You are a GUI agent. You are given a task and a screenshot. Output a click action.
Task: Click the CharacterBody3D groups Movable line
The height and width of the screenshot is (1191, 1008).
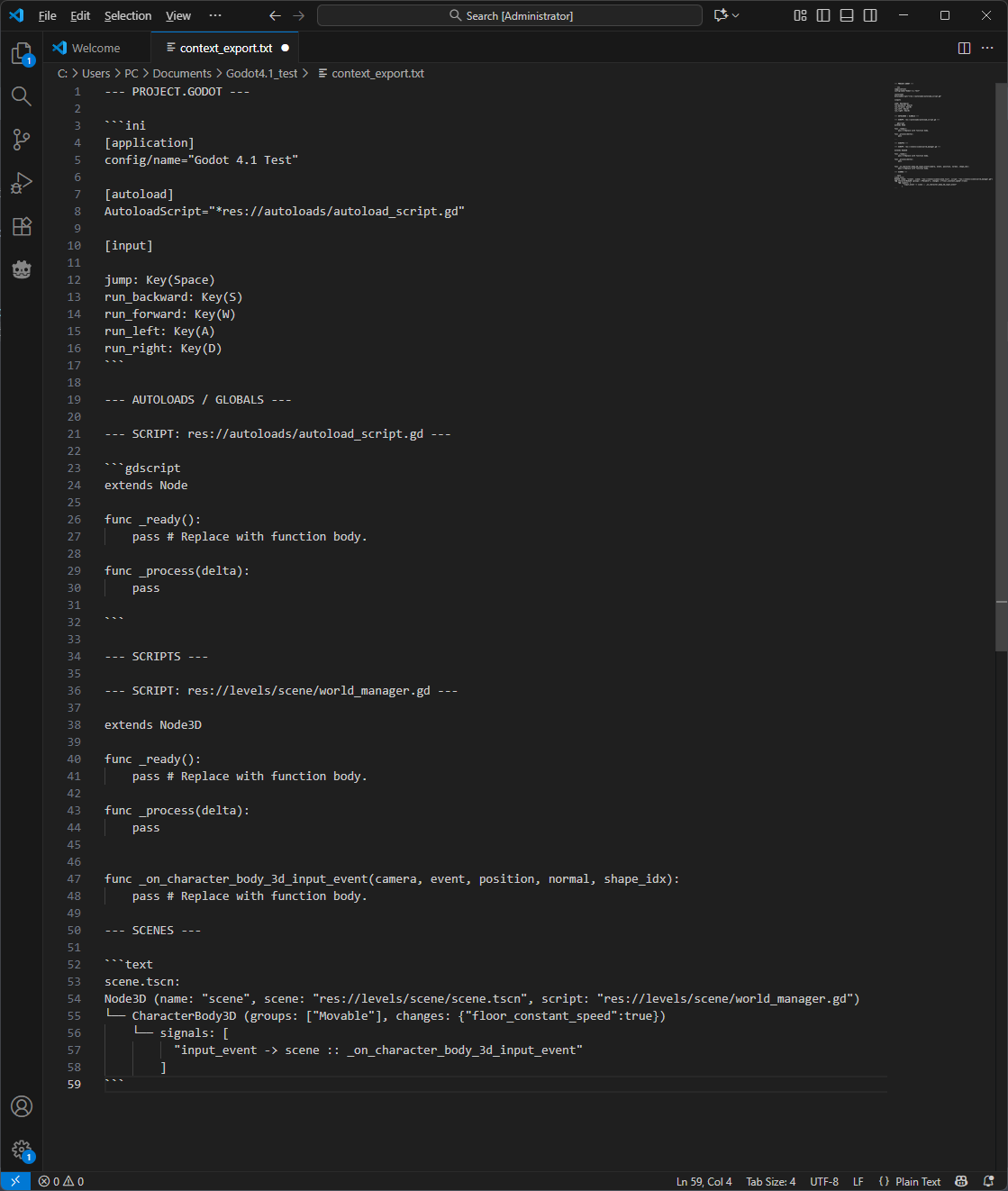(x=386, y=1015)
